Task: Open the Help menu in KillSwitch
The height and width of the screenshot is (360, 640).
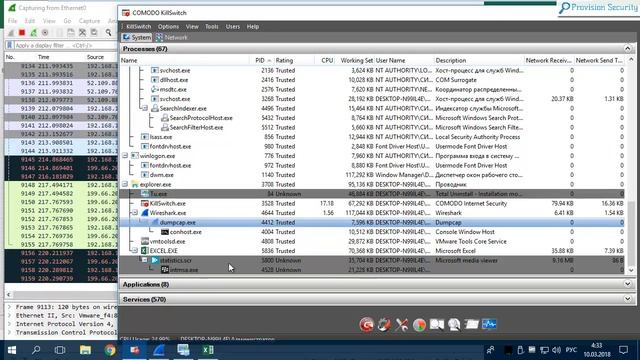Action: click(x=253, y=27)
